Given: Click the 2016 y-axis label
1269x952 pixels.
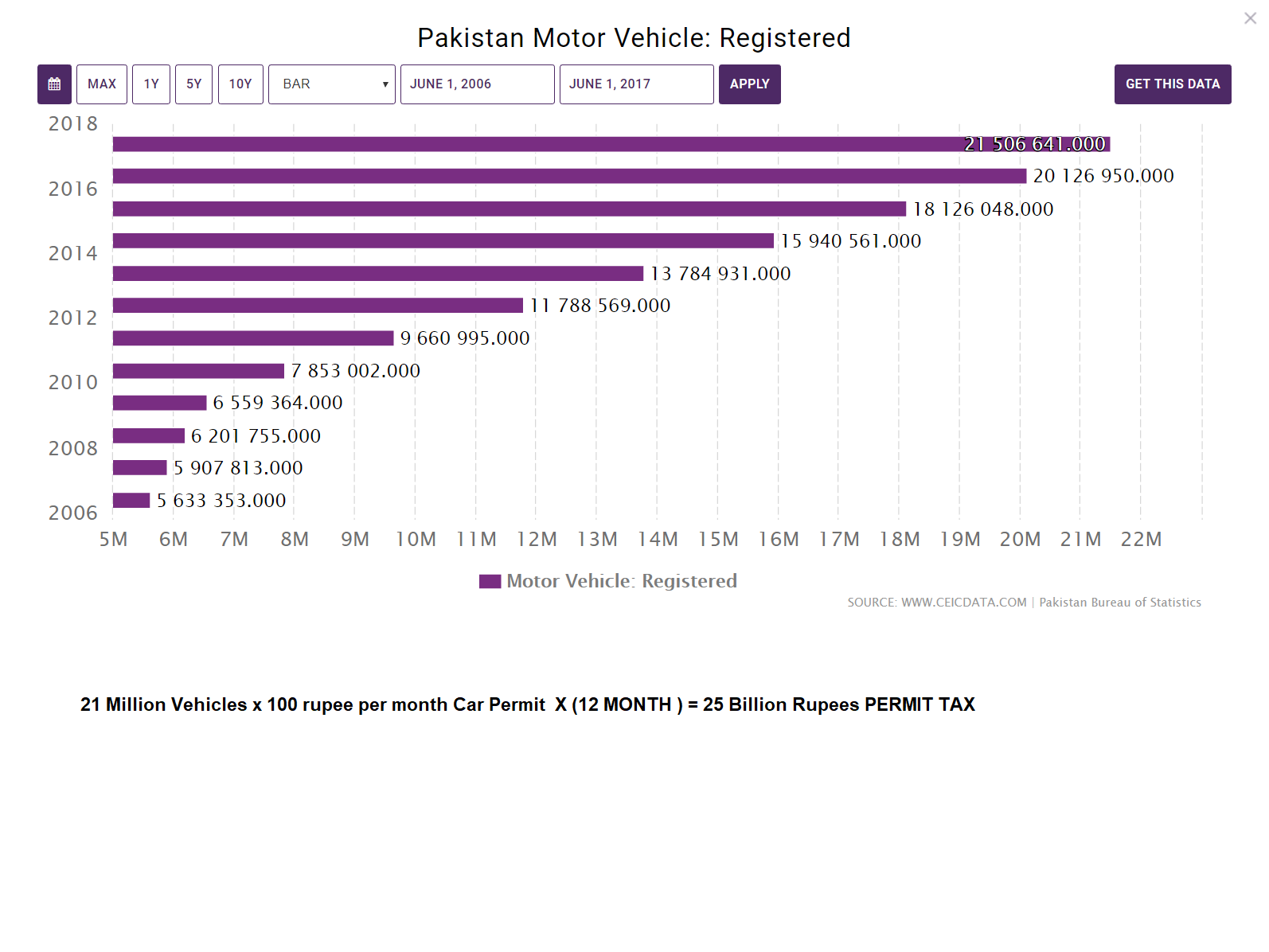Looking at the screenshot, I should [x=73, y=189].
